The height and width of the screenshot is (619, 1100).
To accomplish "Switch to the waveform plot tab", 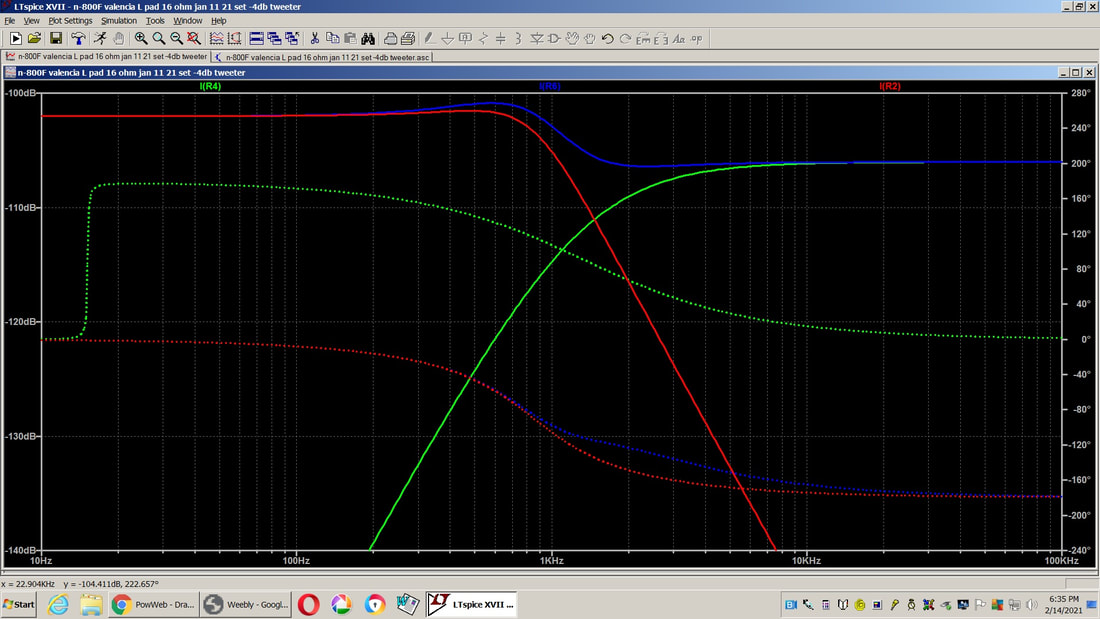I will [x=106, y=57].
